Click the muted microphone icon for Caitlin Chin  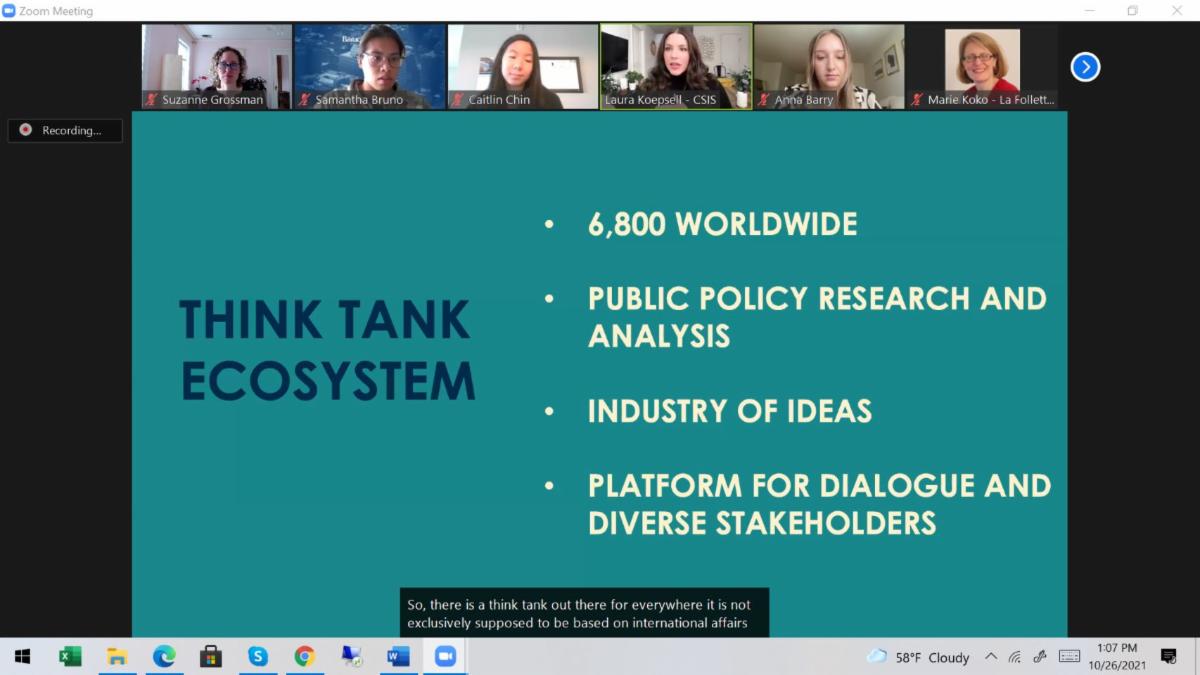click(458, 100)
